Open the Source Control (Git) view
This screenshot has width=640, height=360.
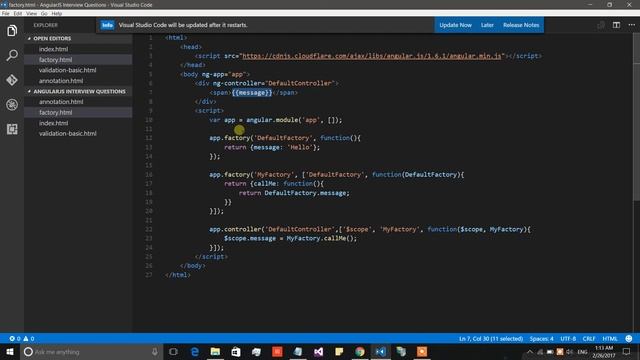(x=12, y=80)
